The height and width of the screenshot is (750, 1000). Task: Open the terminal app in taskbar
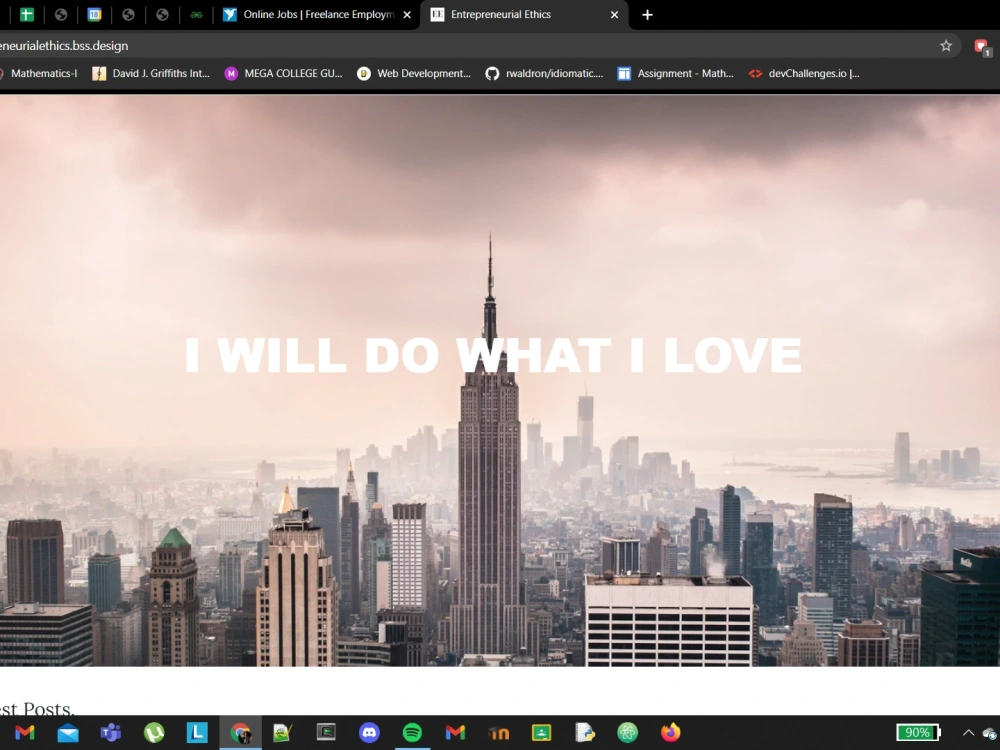click(x=326, y=733)
